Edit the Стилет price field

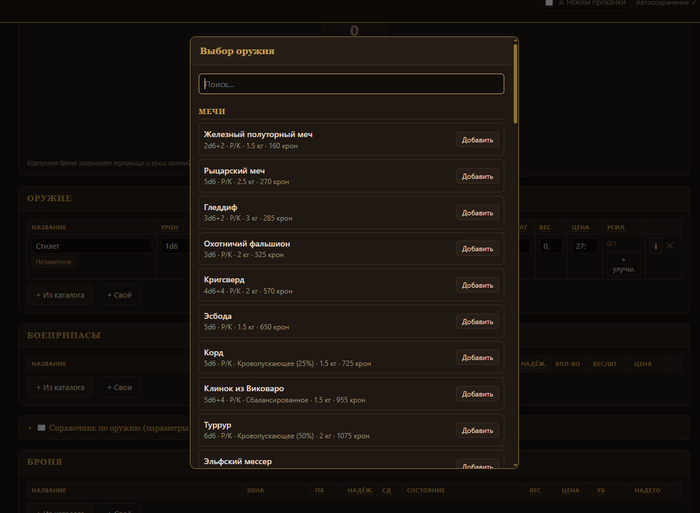point(584,246)
